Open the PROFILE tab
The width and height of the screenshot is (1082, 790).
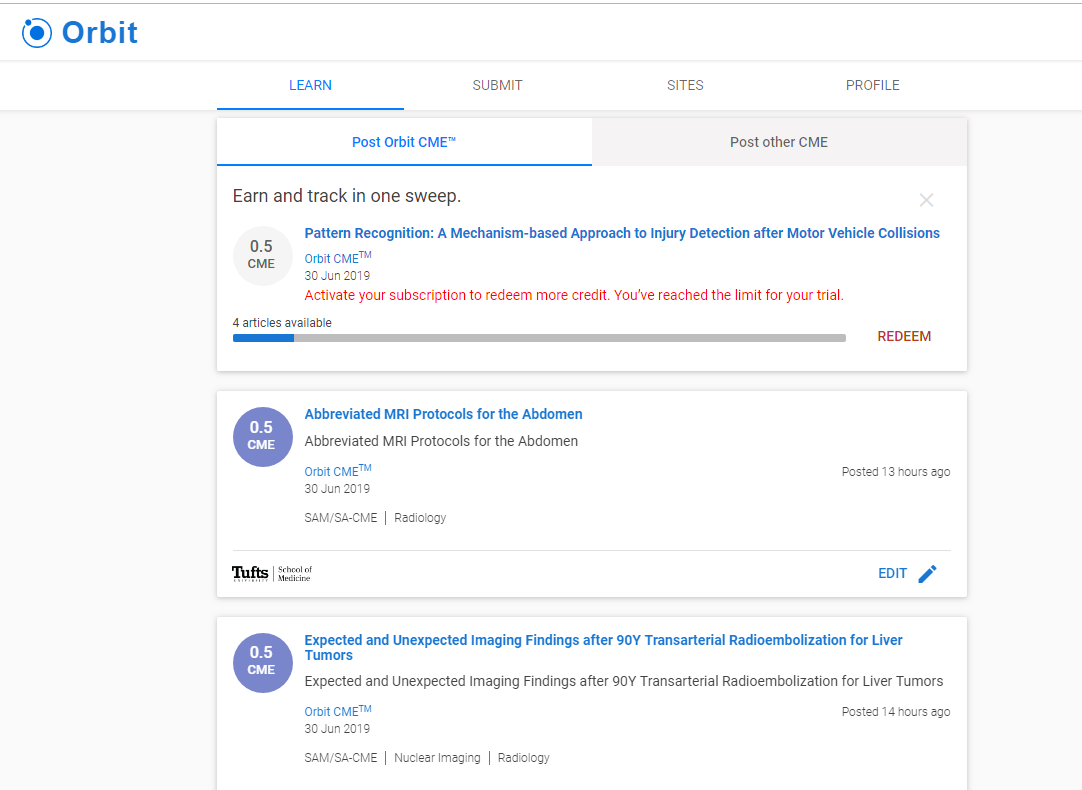[873, 86]
